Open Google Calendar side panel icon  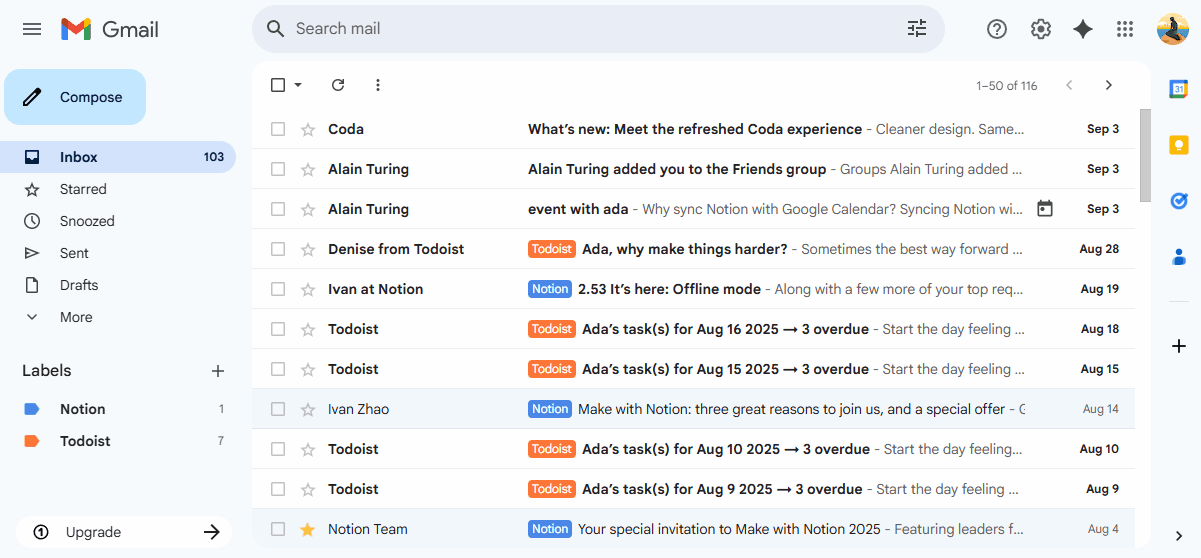point(1178,89)
